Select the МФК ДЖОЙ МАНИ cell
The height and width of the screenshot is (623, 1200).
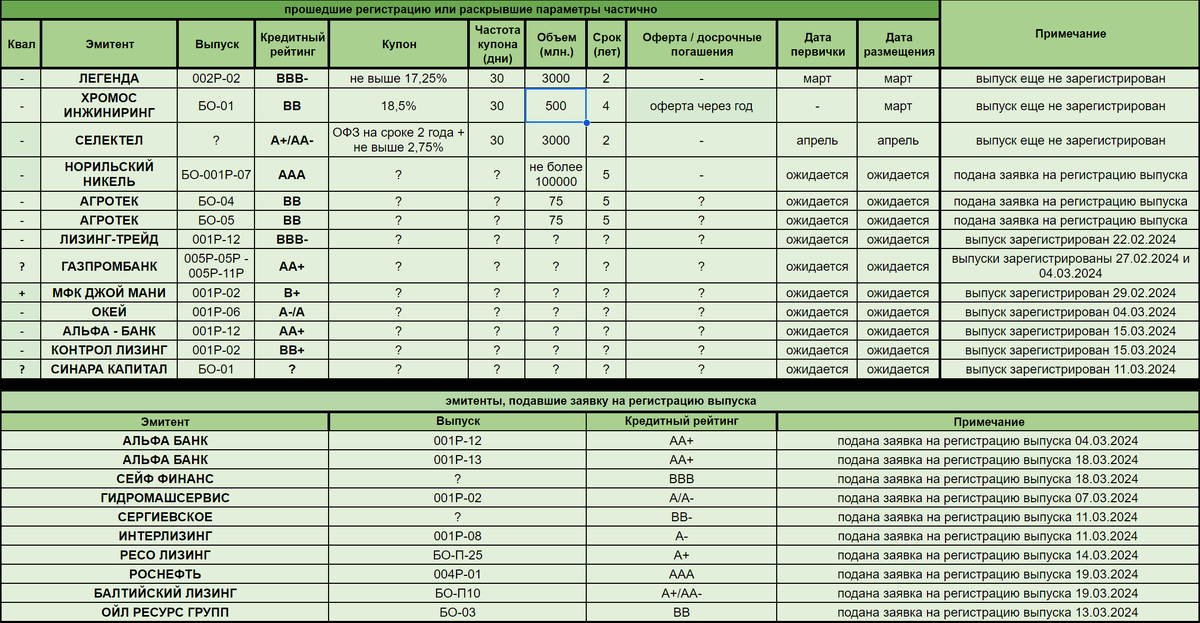click(x=108, y=293)
